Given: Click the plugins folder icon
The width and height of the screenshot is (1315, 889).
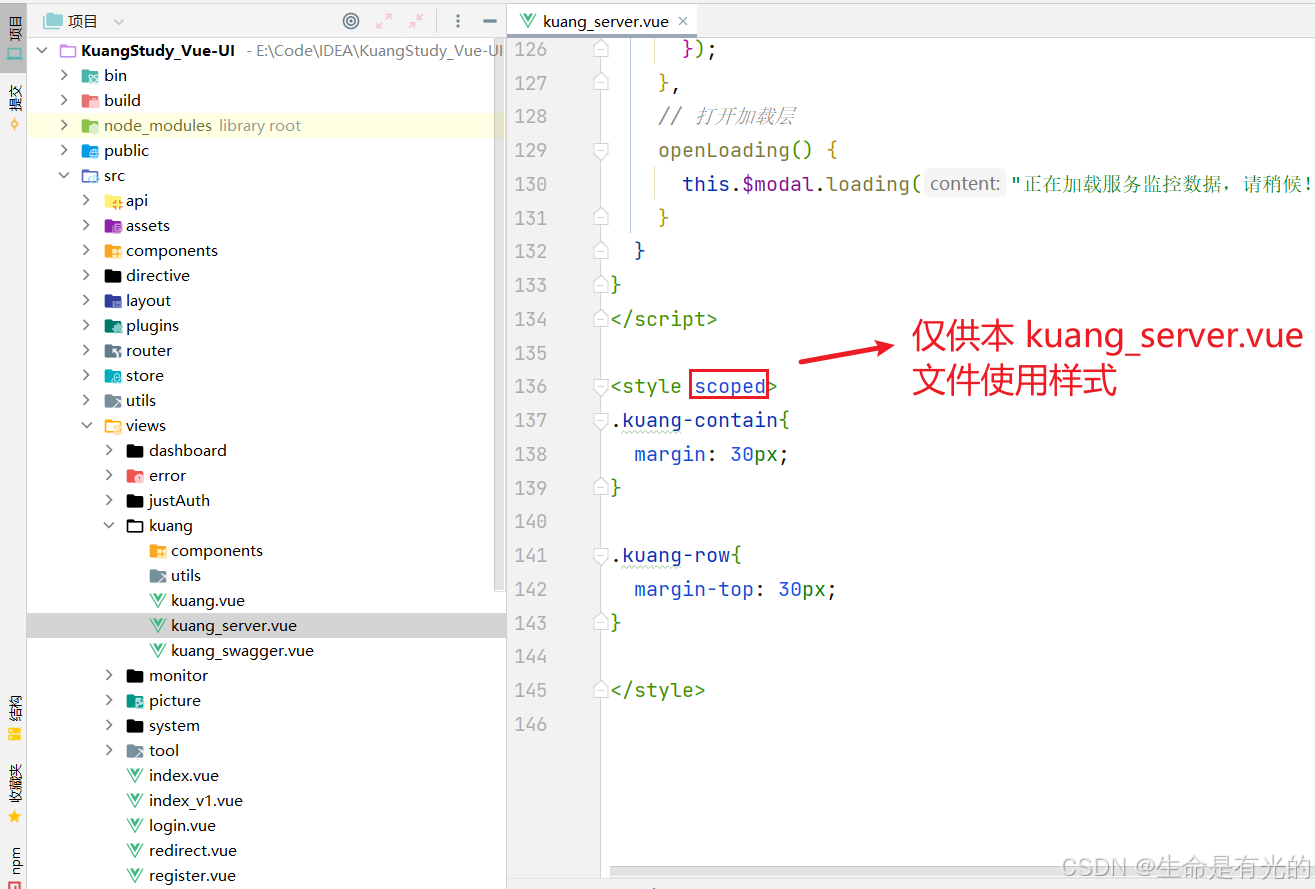Looking at the screenshot, I should (x=113, y=326).
